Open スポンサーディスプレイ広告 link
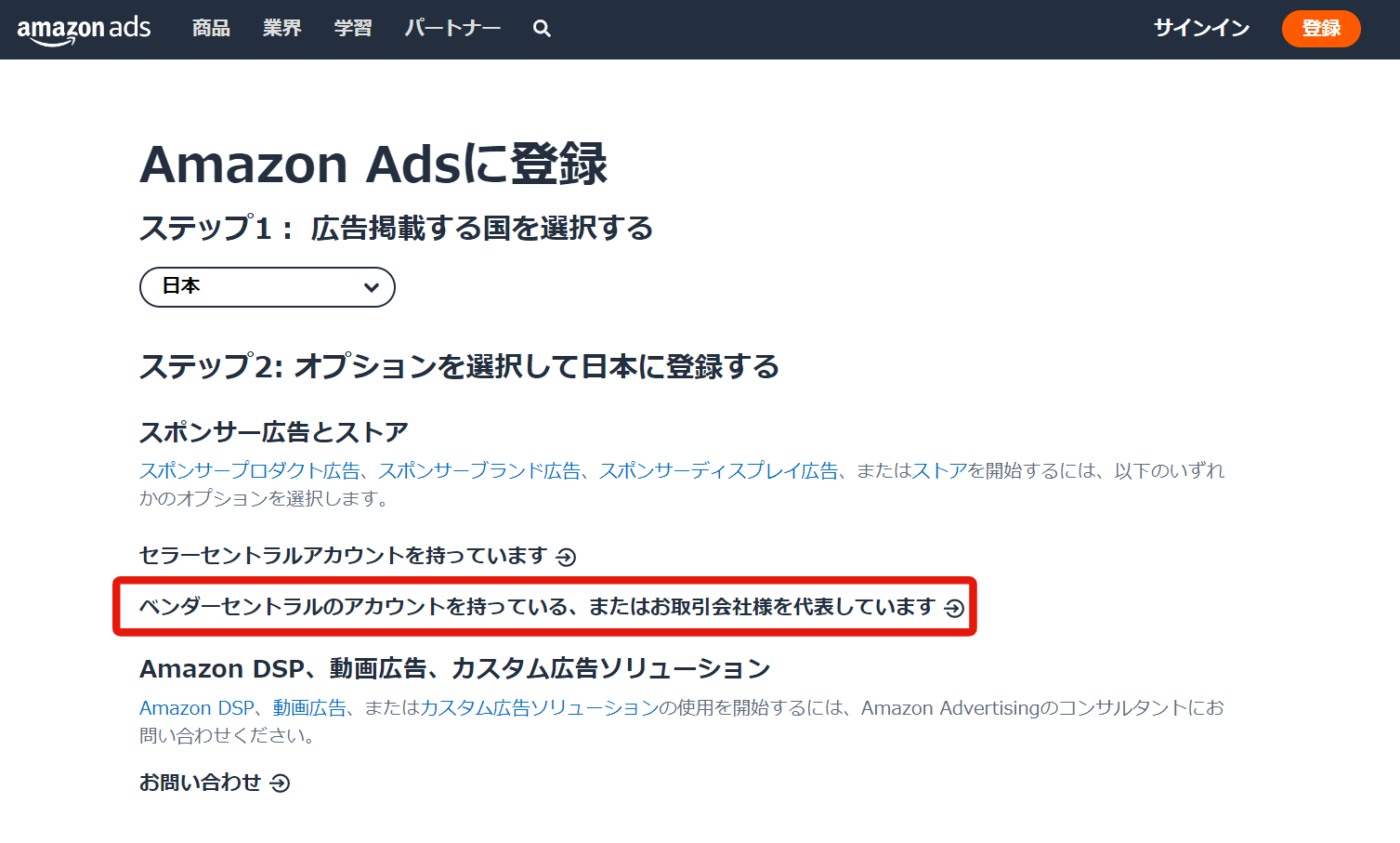1400x843 pixels. 718,471
